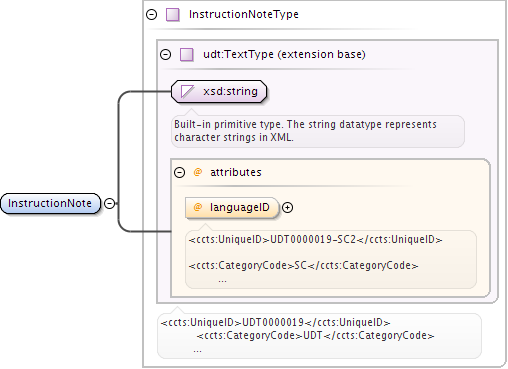Expand the languageID attribute details
The image size is (508, 369).
(287, 208)
